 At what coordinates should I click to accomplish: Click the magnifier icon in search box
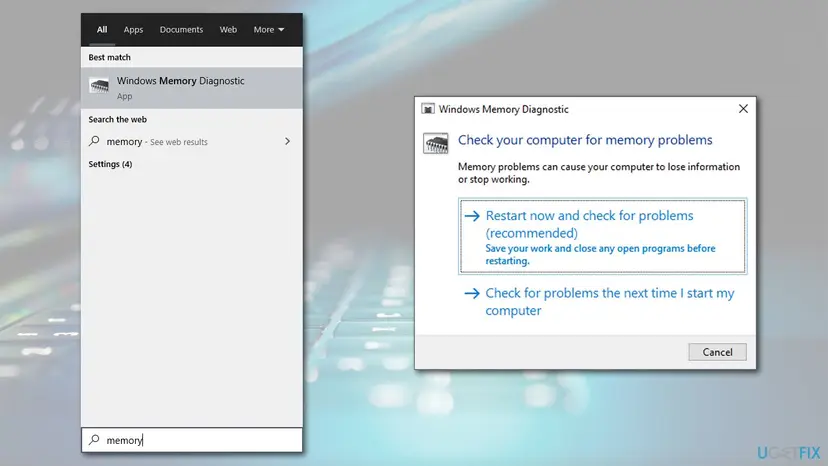(95, 440)
